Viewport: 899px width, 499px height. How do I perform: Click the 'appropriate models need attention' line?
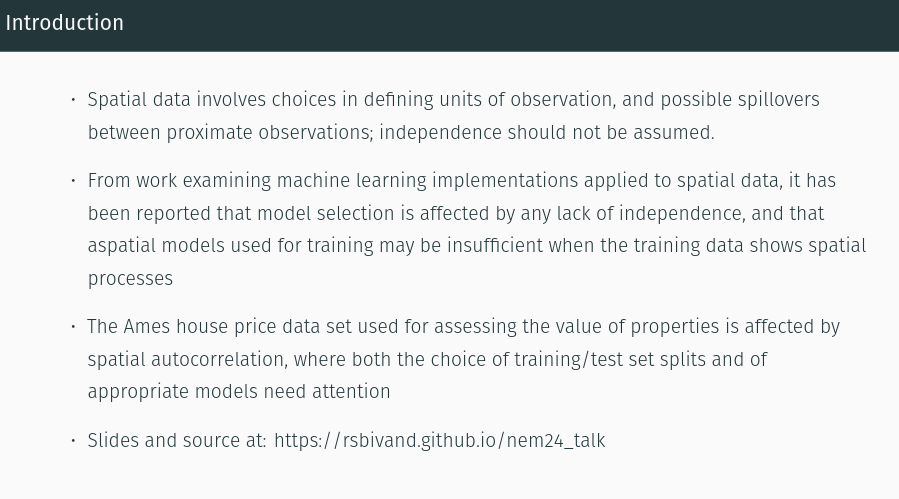coord(239,392)
